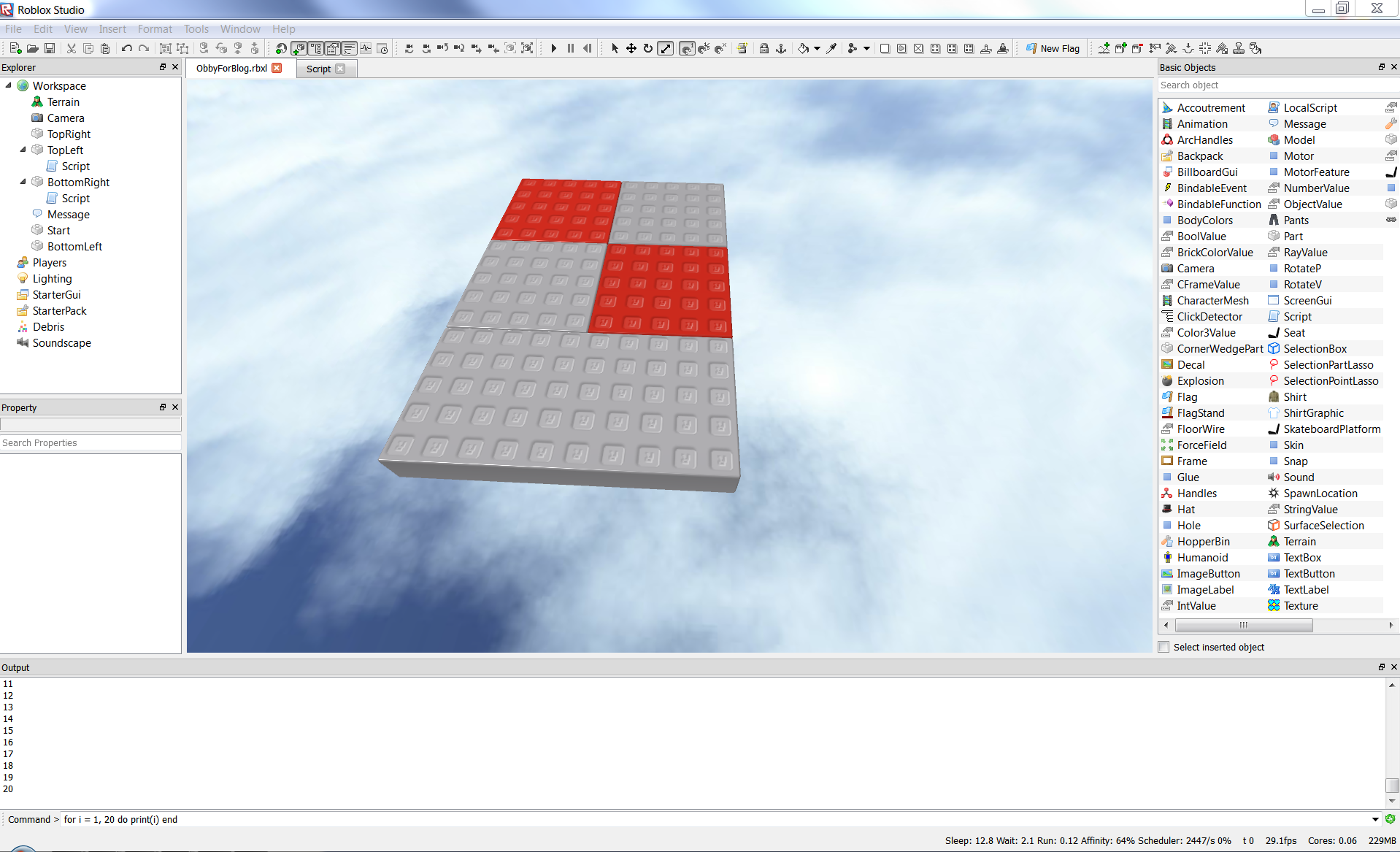Click the Paste clipboard icon
This screenshot has width=1400, height=852.
tap(104, 48)
